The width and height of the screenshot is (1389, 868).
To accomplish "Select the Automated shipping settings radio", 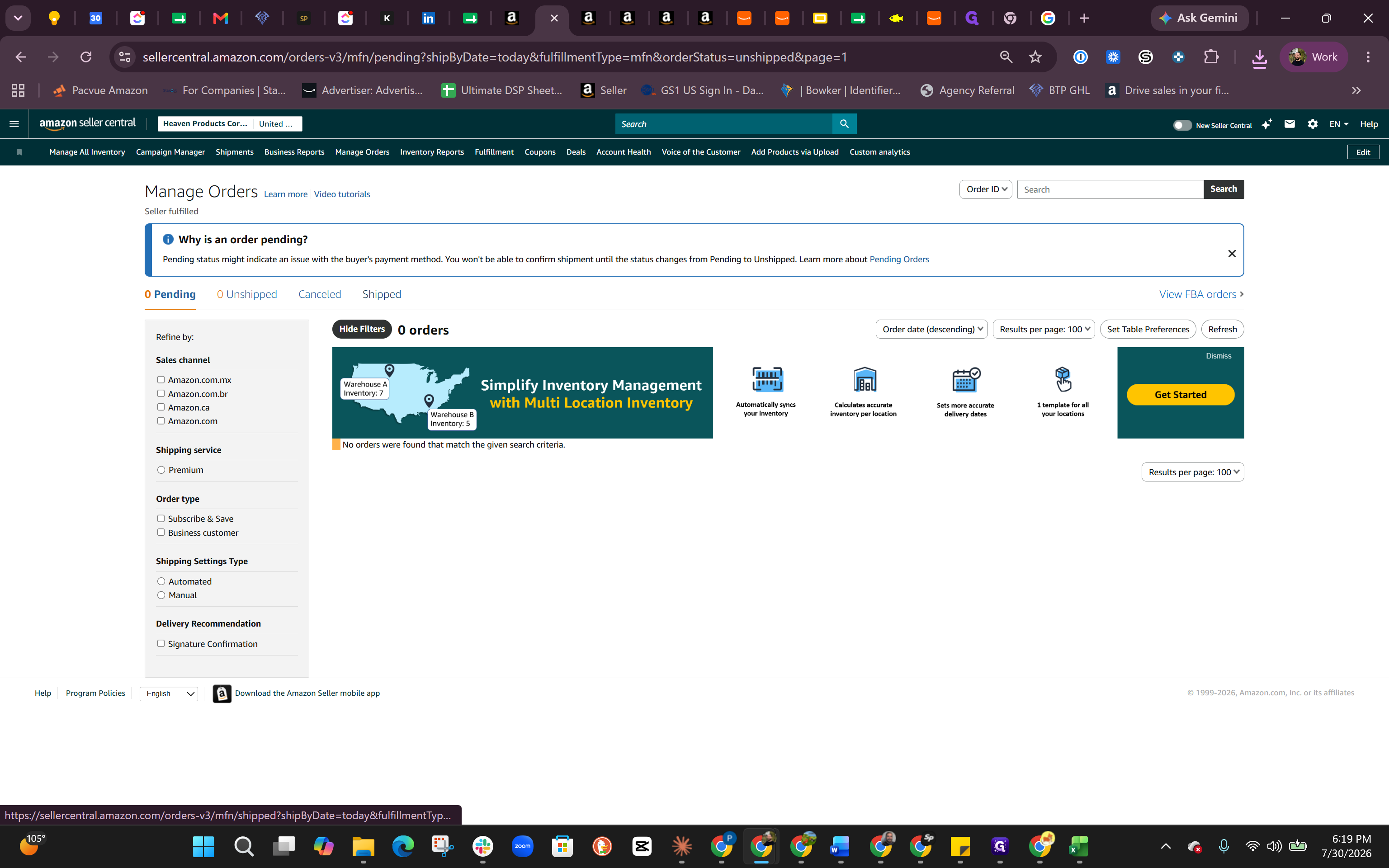I will (161, 581).
